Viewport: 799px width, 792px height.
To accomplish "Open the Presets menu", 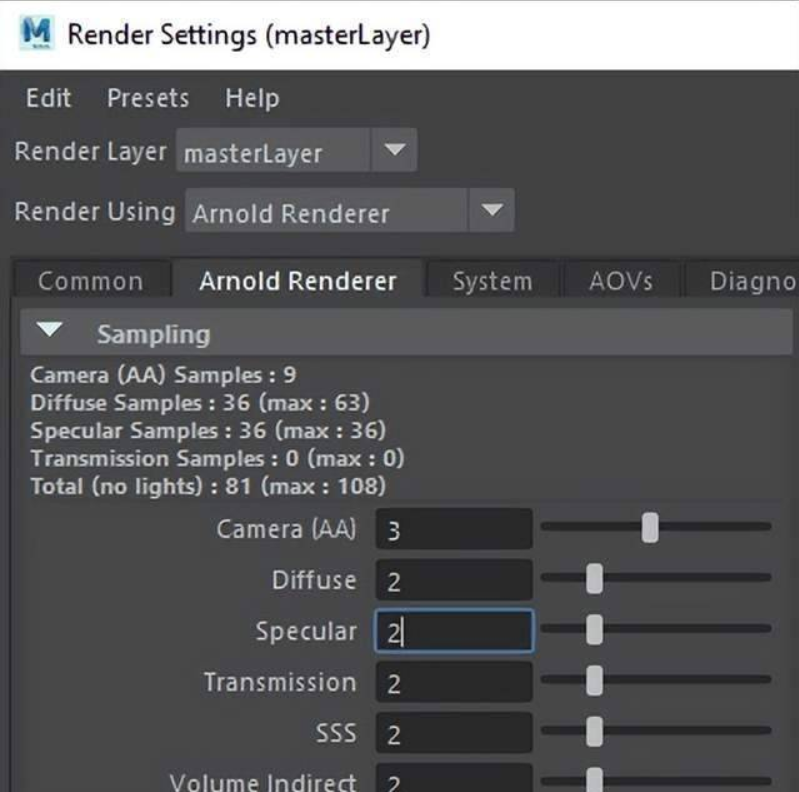I will (x=148, y=98).
